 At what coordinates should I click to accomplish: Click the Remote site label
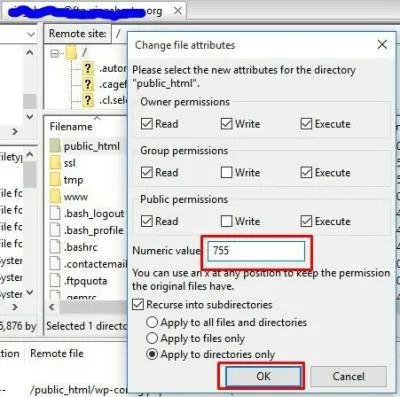[x=77, y=33]
